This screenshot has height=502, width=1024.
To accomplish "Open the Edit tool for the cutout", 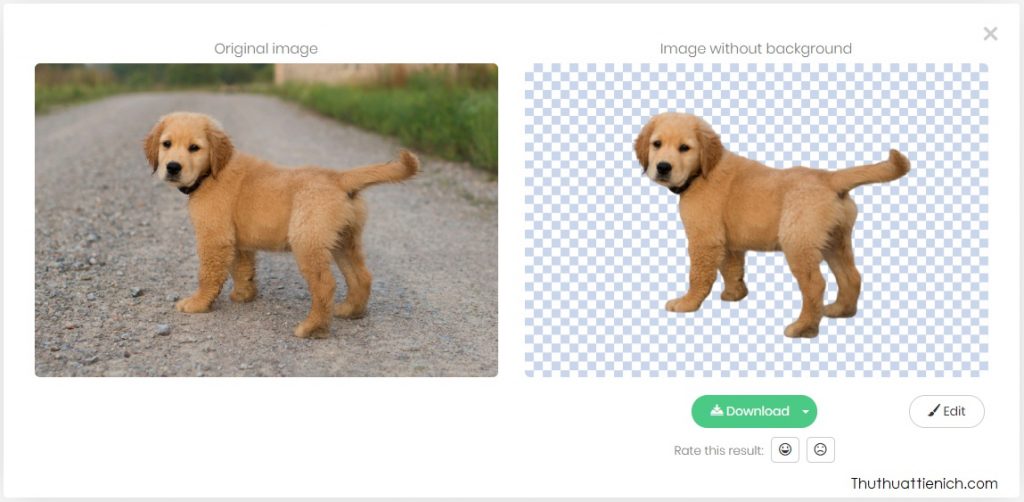I will click(946, 411).
